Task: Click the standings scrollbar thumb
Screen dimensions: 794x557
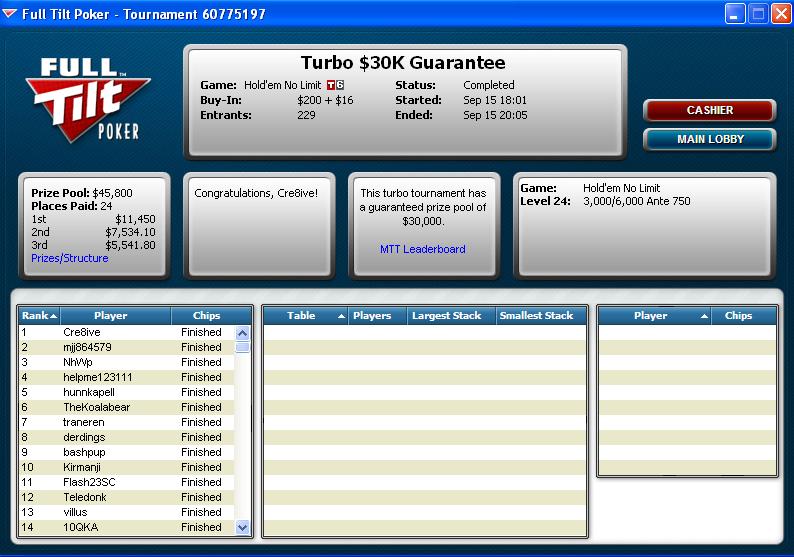Action: pyautogui.click(x=243, y=347)
